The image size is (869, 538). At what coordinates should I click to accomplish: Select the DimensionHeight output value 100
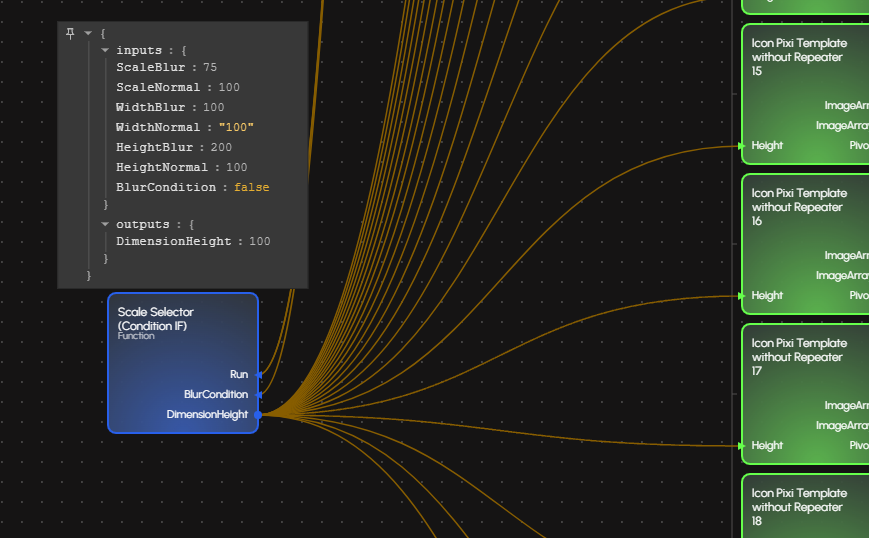pos(260,242)
